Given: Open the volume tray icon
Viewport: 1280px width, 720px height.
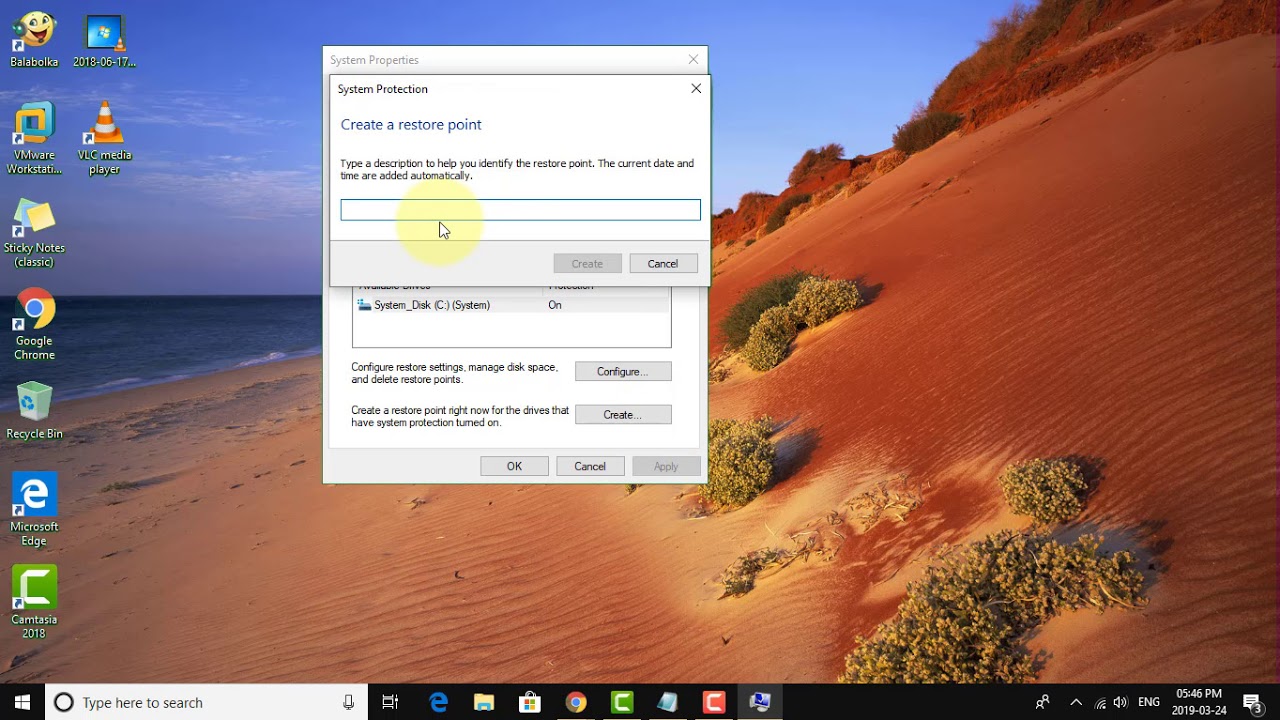Looking at the screenshot, I should (1120, 702).
